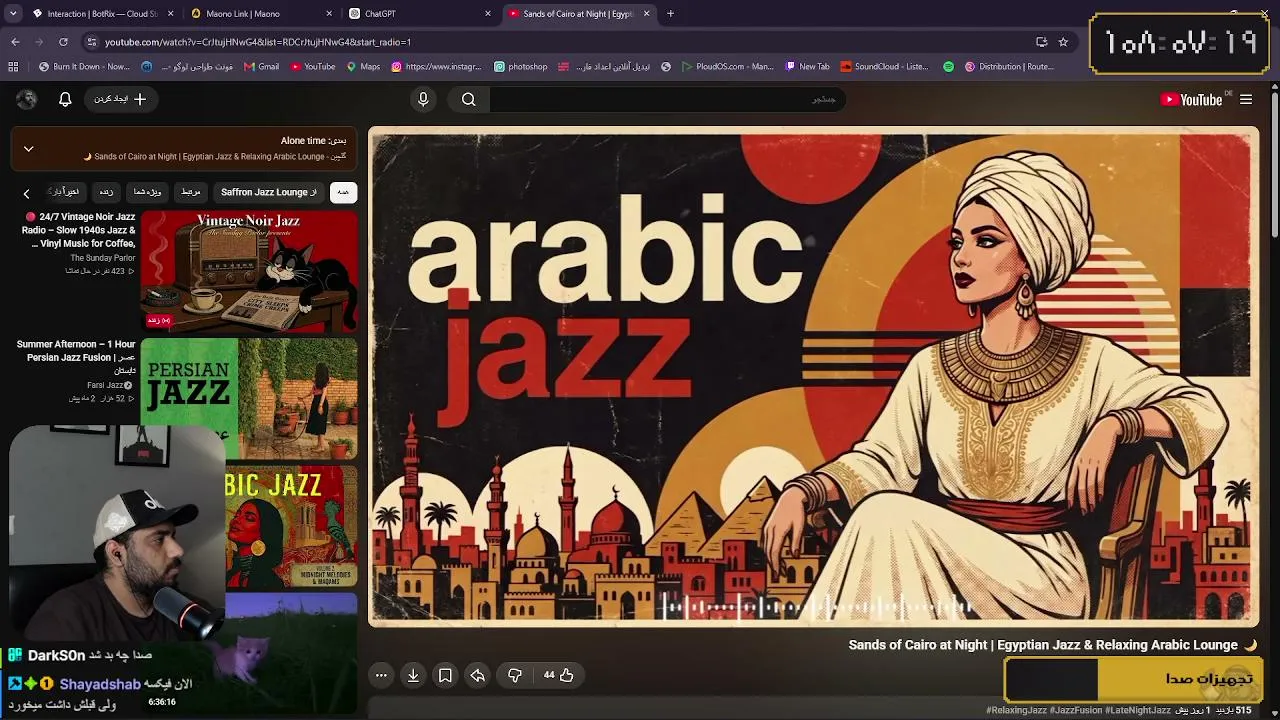Download the video with the download icon
1280x720 pixels.
413,675
